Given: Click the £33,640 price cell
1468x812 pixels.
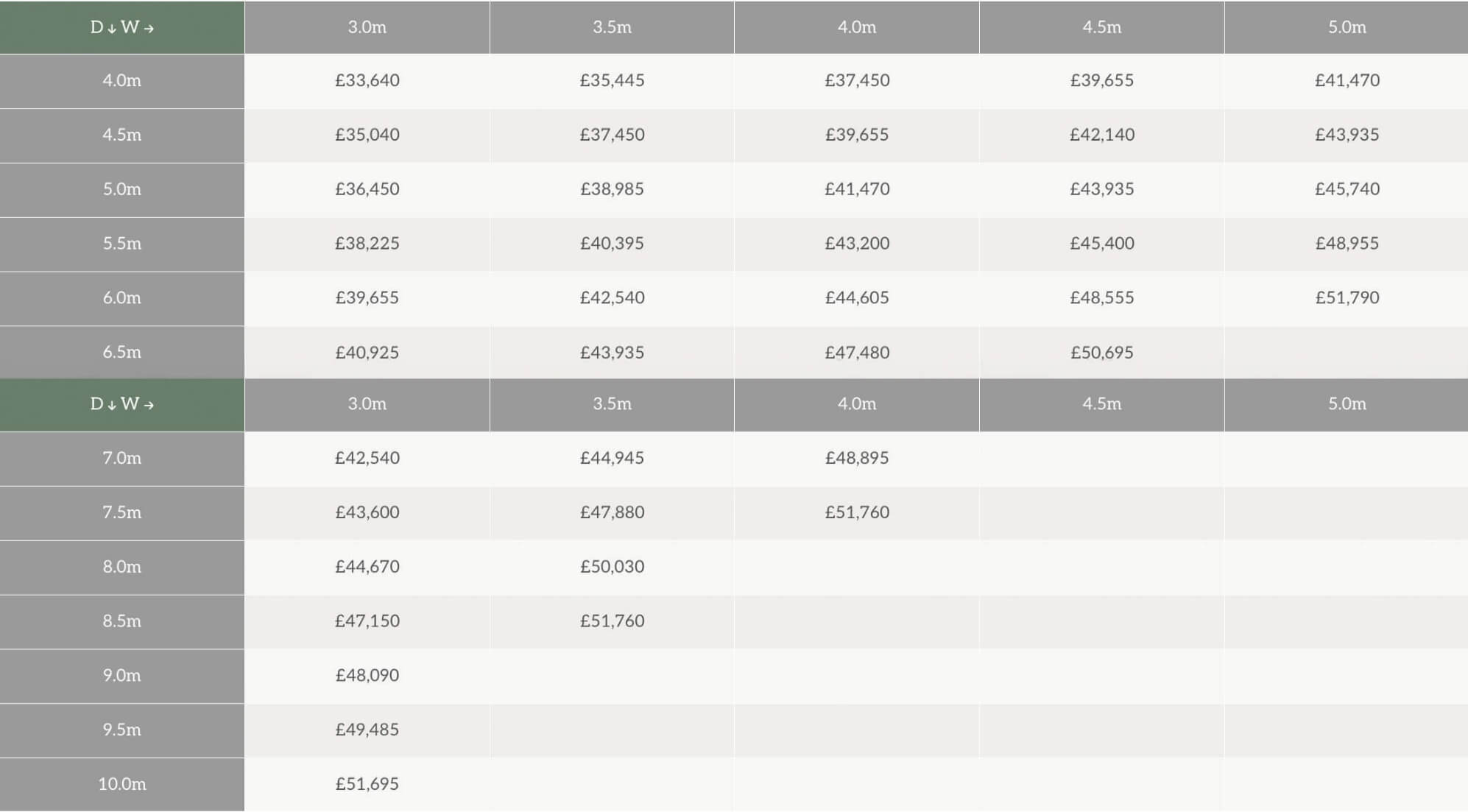Looking at the screenshot, I should click(367, 80).
